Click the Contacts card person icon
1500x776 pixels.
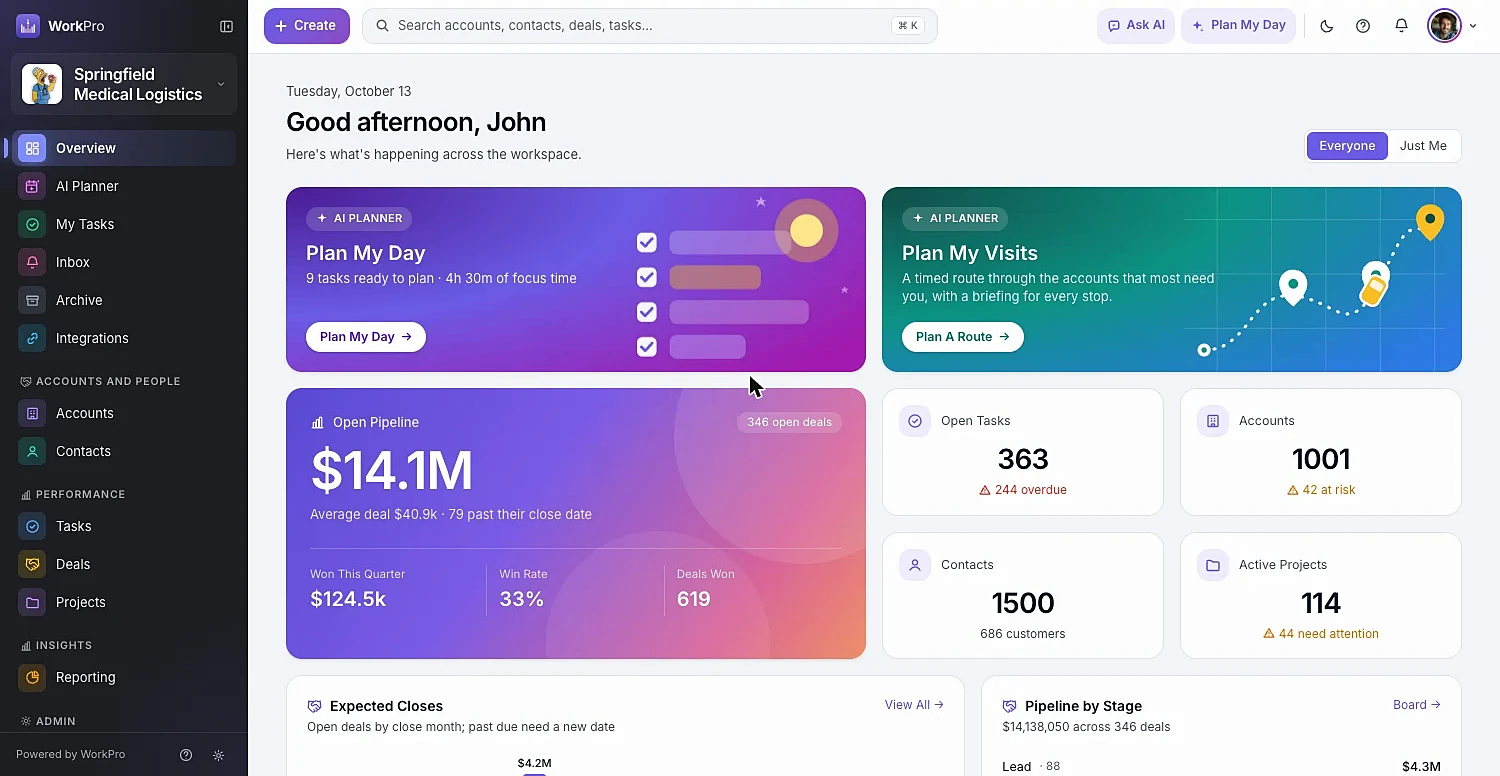[914, 565]
